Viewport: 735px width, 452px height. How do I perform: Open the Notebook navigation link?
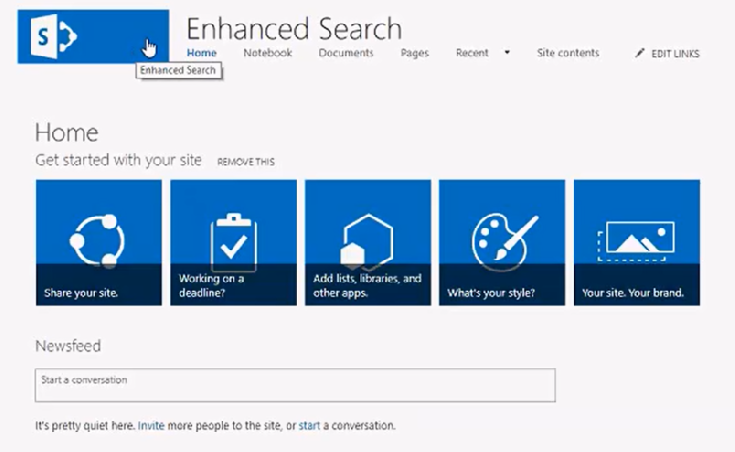[267, 53]
